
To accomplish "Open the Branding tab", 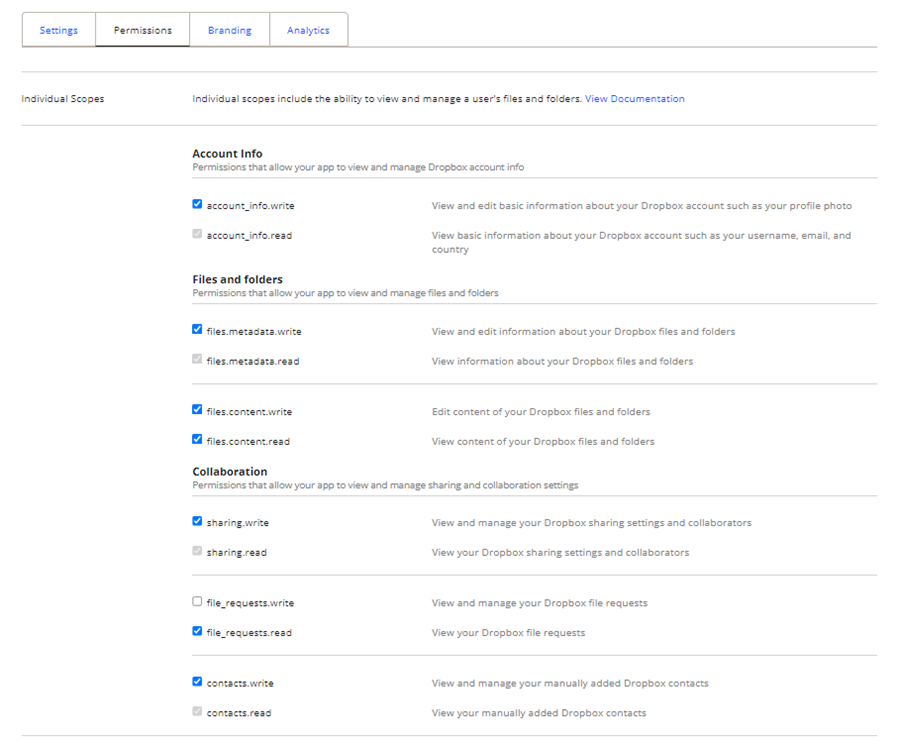I will click(230, 30).
